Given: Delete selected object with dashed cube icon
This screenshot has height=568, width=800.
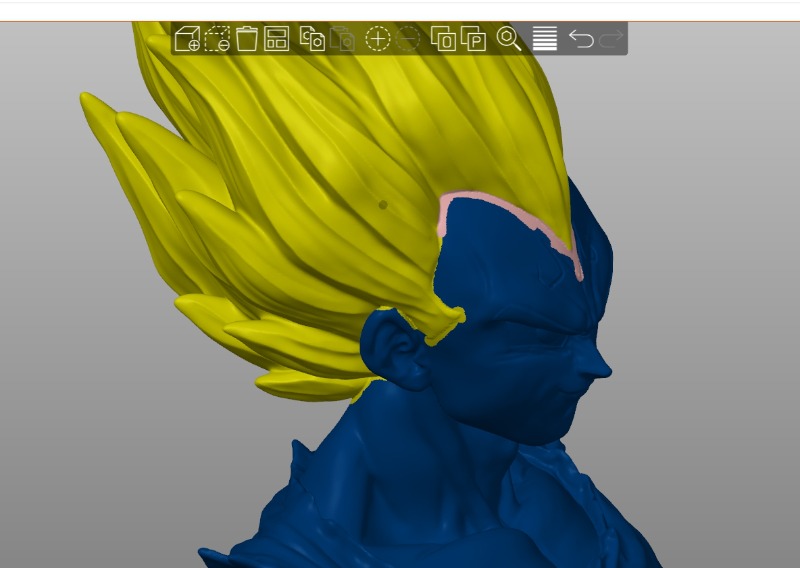Looking at the screenshot, I should pos(217,39).
